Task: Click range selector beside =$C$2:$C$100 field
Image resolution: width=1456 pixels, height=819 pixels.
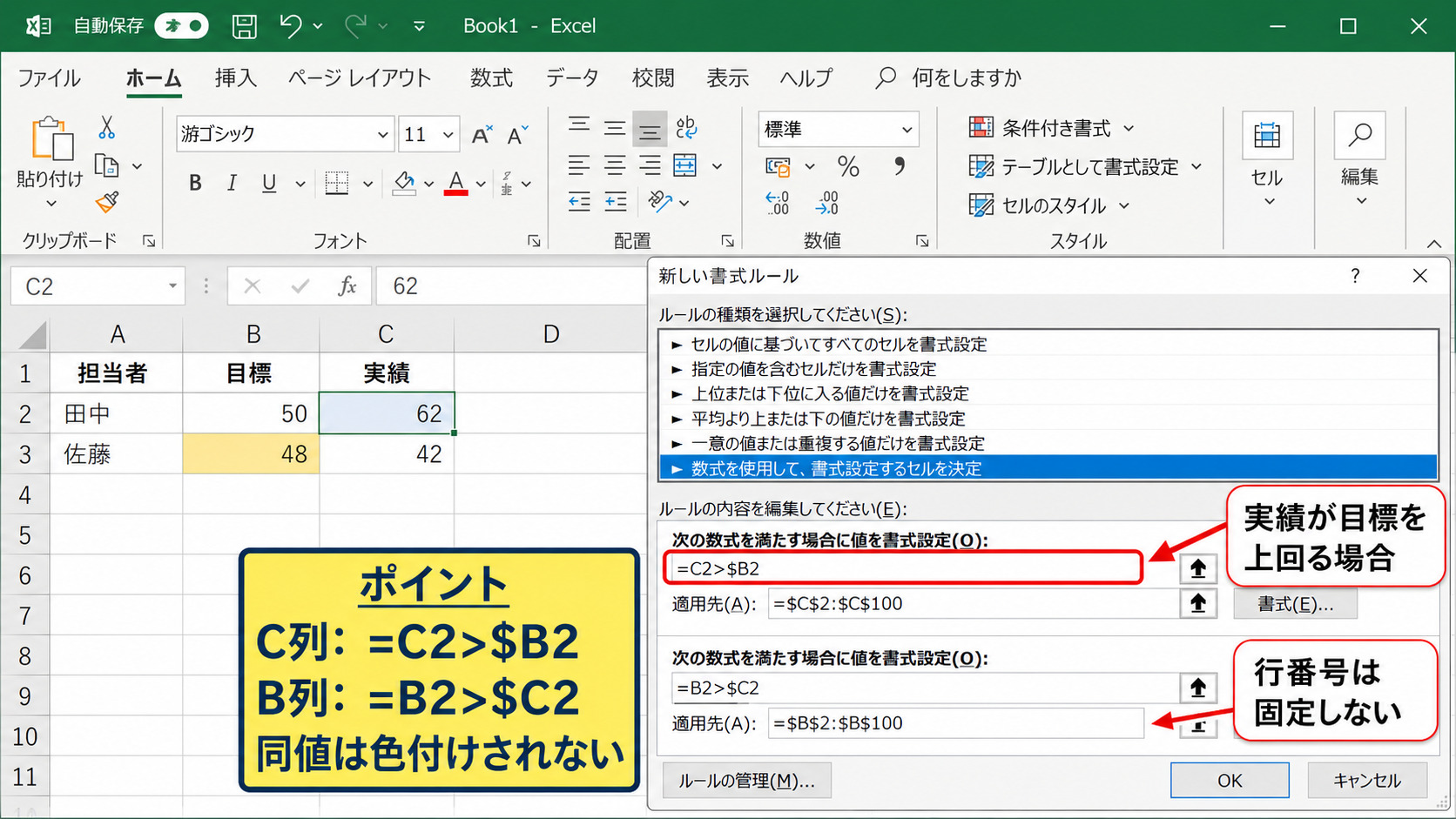Action: (1198, 603)
